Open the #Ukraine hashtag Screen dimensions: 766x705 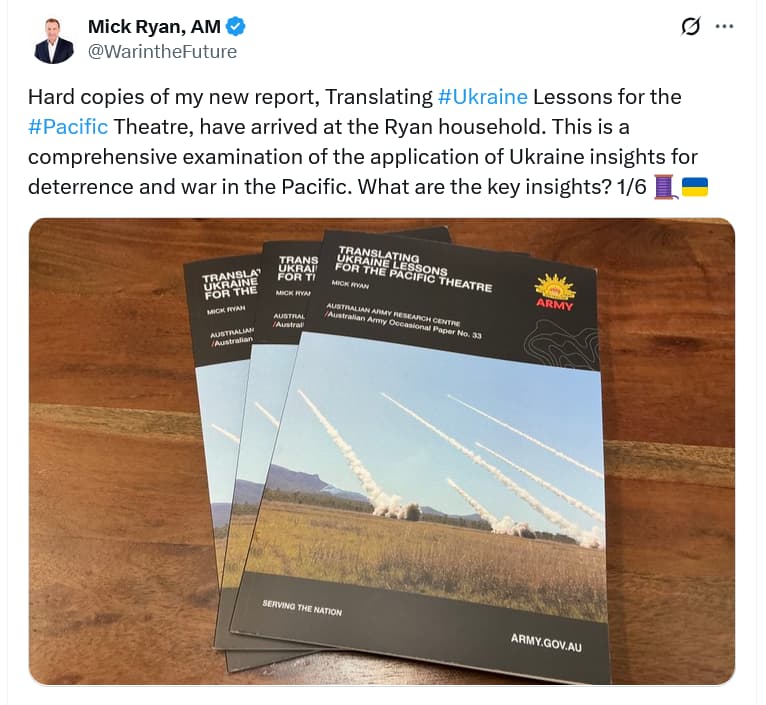point(483,97)
